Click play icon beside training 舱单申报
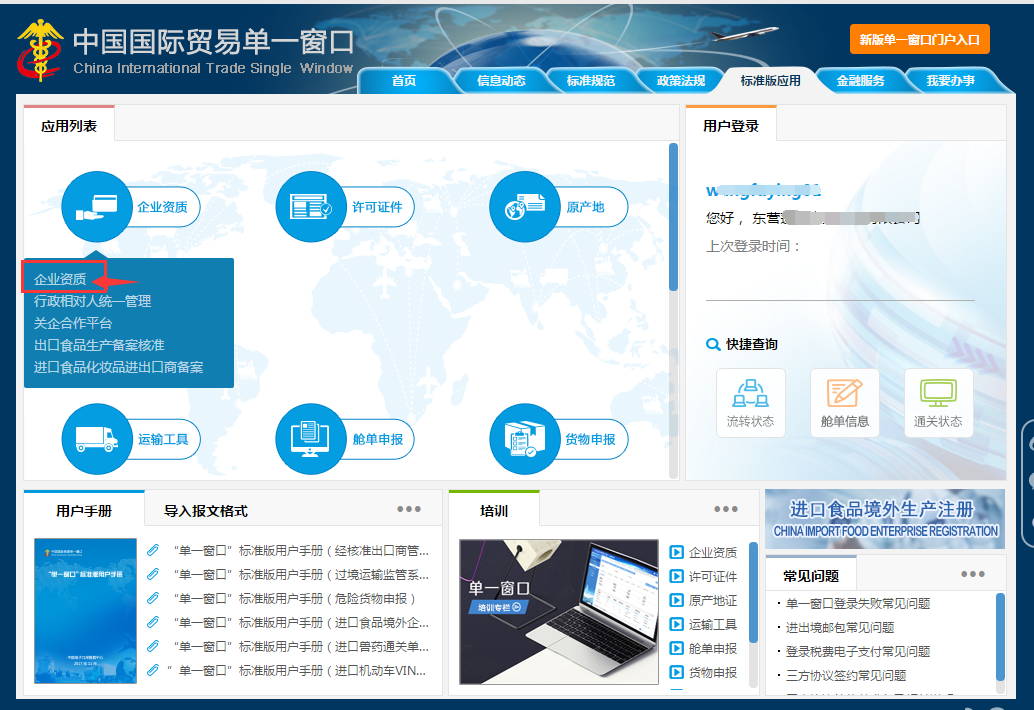Image resolution: width=1034 pixels, height=710 pixels. tap(676, 648)
